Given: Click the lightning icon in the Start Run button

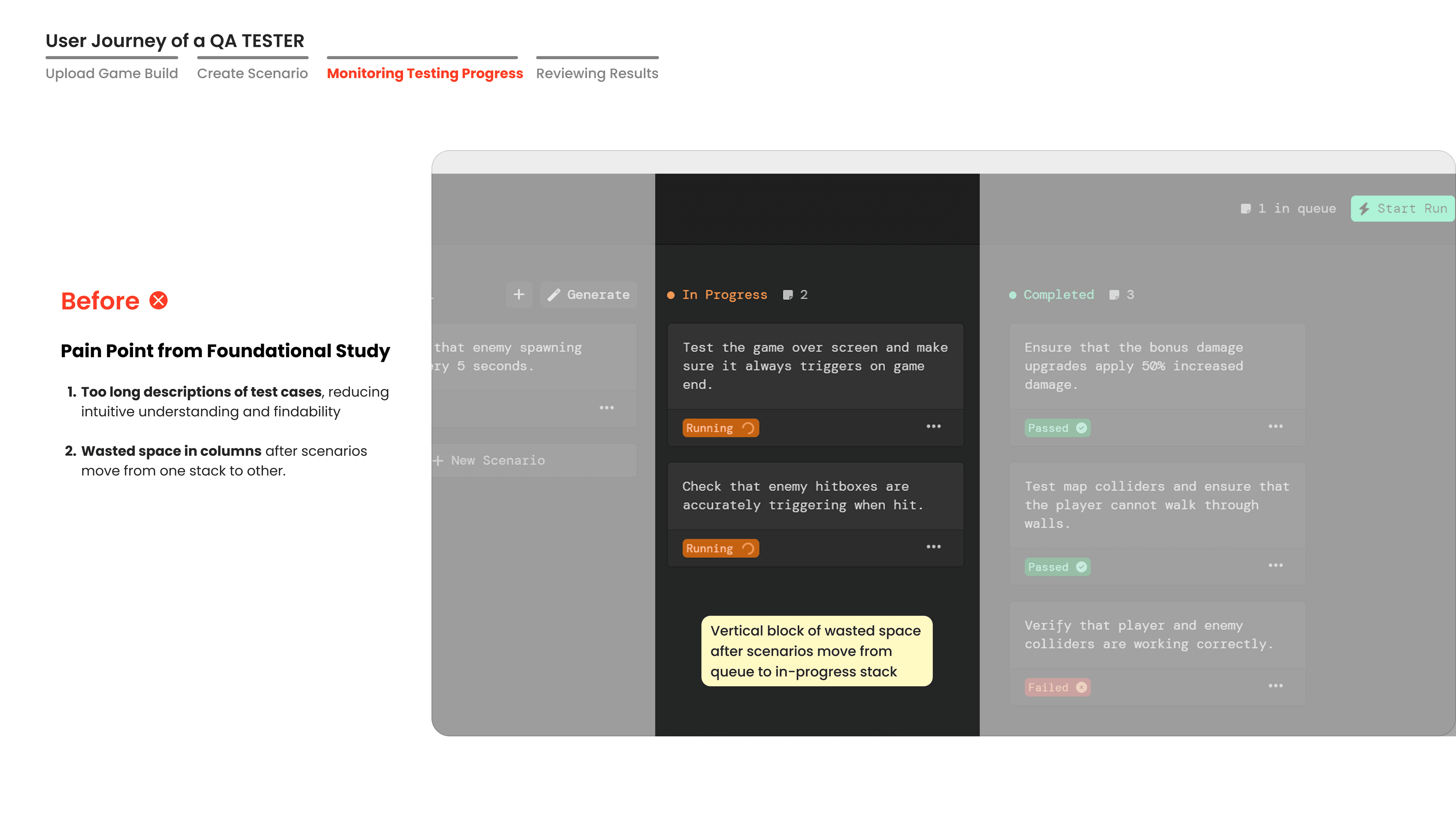Looking at the screenshot, I should pos(1365,208).
